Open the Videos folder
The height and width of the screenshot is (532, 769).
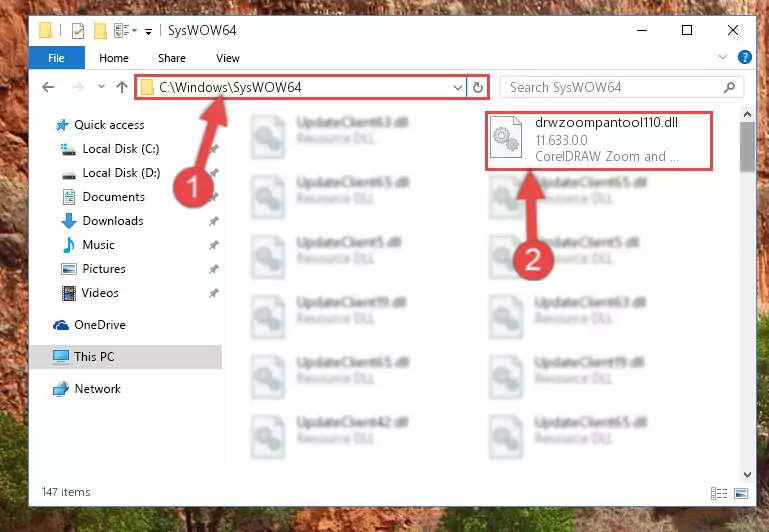click(100, 293)
